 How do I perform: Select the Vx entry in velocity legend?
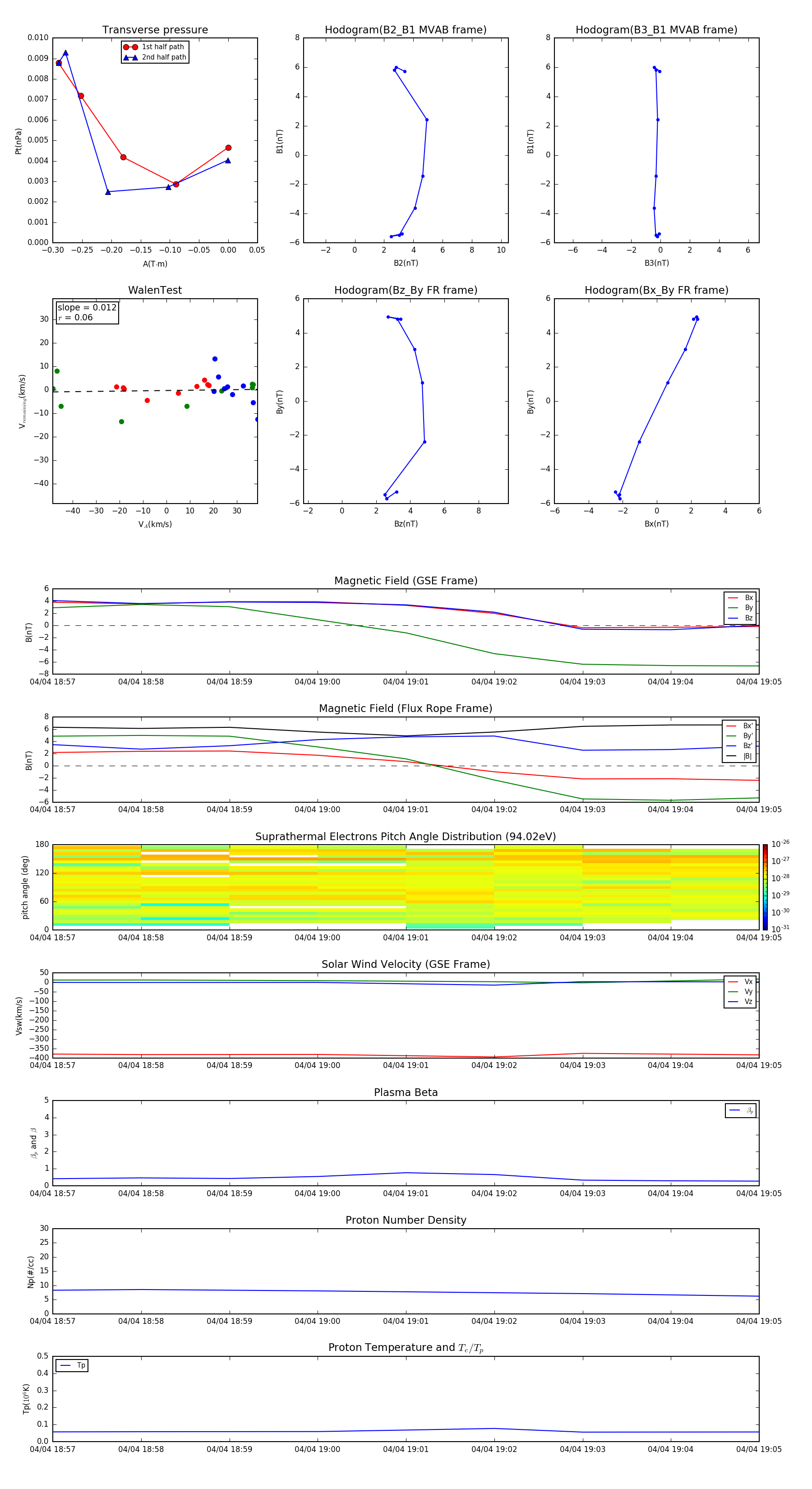pyautogui.click(x=740, y=981)
